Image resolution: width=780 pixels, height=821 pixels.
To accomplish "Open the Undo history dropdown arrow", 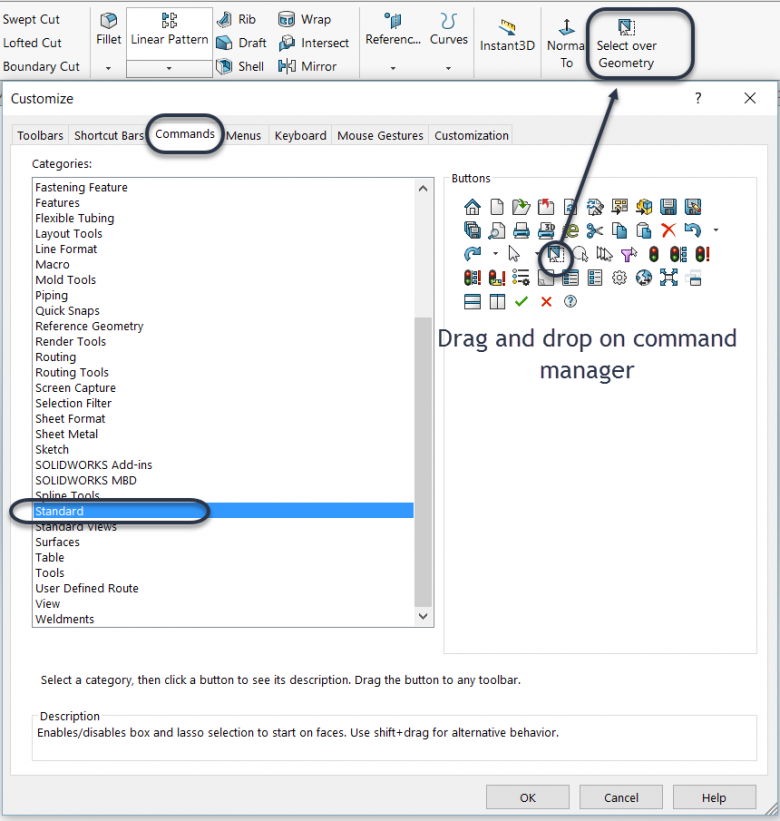I will tap(716, 230).
